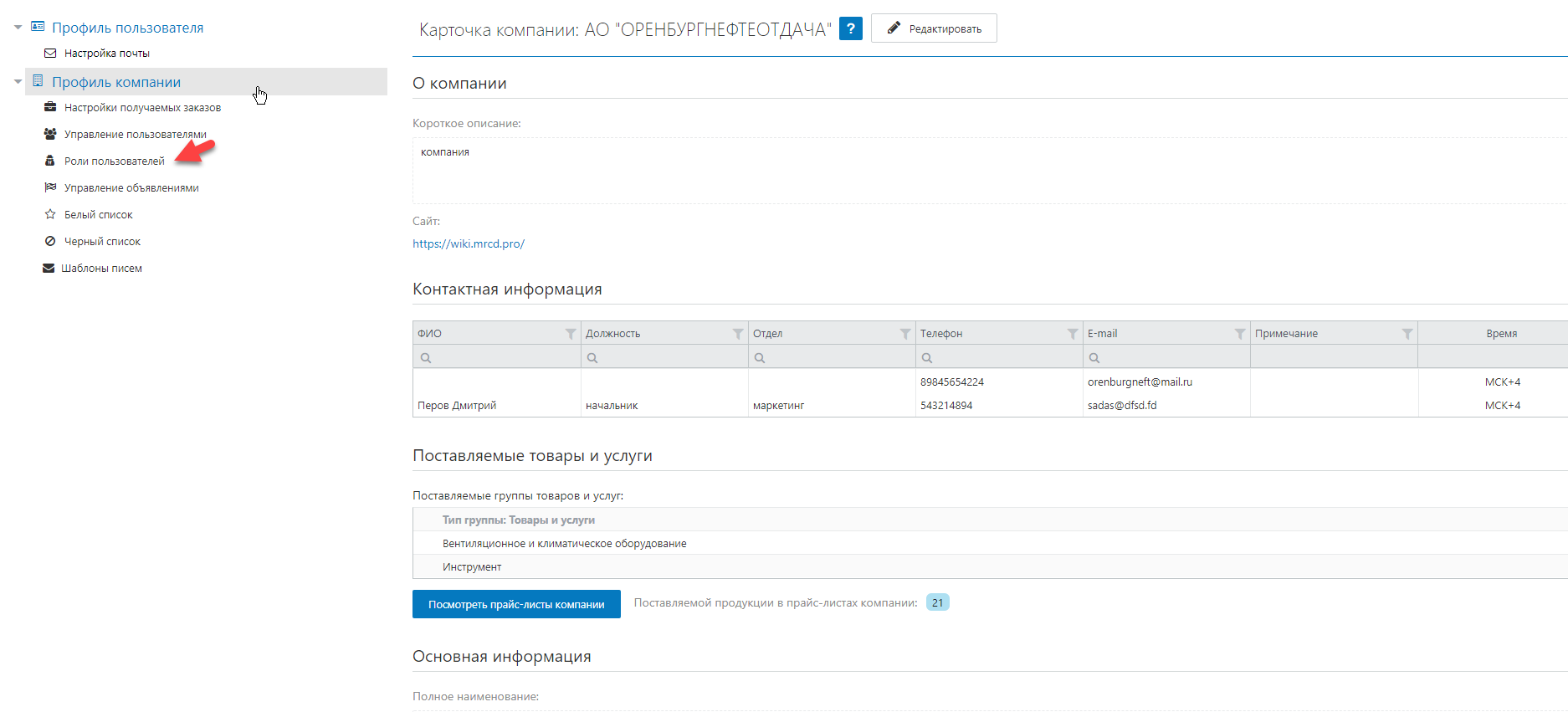Collapse the Профиль пользователя tree section
Image resolution: width=1568 pixels, height=712 pixels.
click(18, 28)
